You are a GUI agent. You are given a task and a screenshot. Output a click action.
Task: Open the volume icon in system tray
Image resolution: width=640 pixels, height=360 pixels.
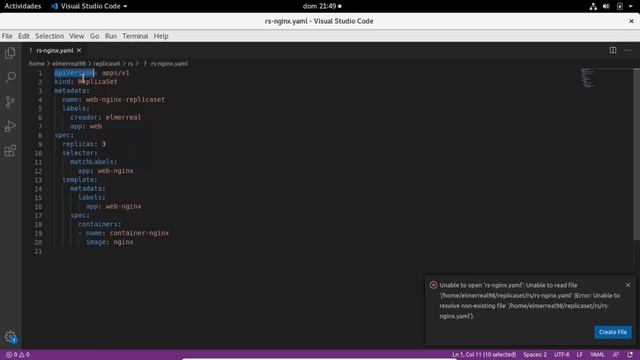click(x=606, y=6)
